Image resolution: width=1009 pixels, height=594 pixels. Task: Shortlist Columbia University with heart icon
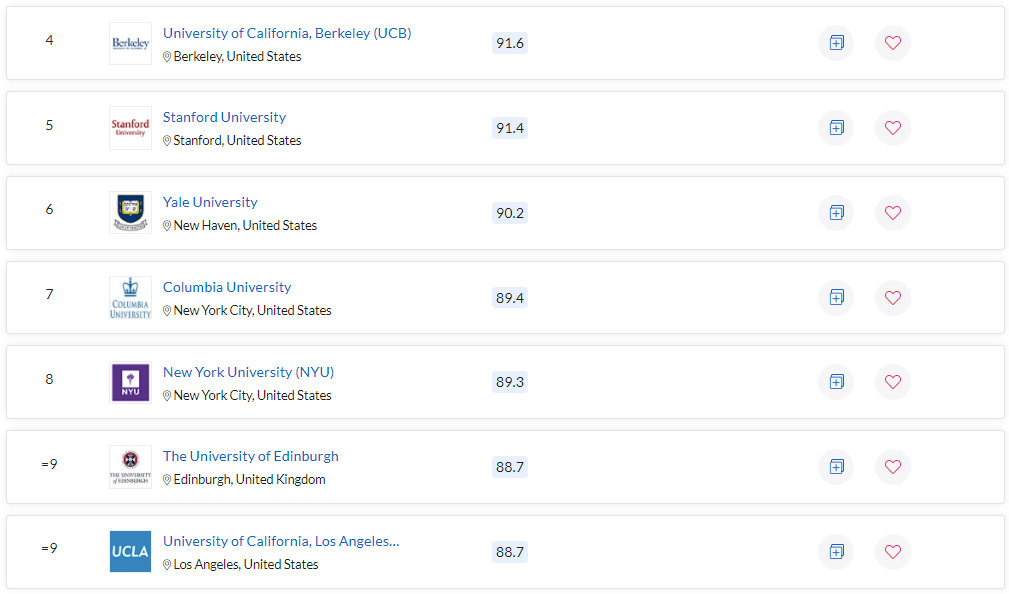(x=893, y=298)
